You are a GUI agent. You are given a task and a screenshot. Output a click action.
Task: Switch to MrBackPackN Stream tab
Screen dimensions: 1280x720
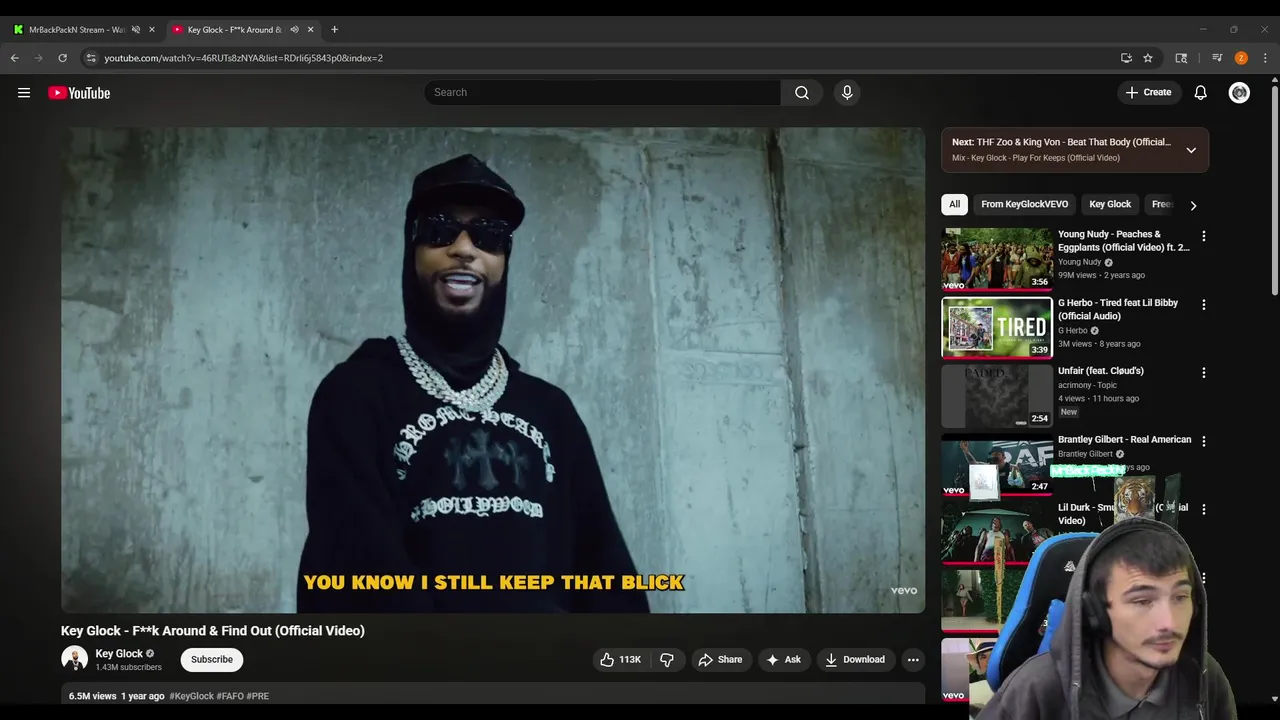click(75, 30)
